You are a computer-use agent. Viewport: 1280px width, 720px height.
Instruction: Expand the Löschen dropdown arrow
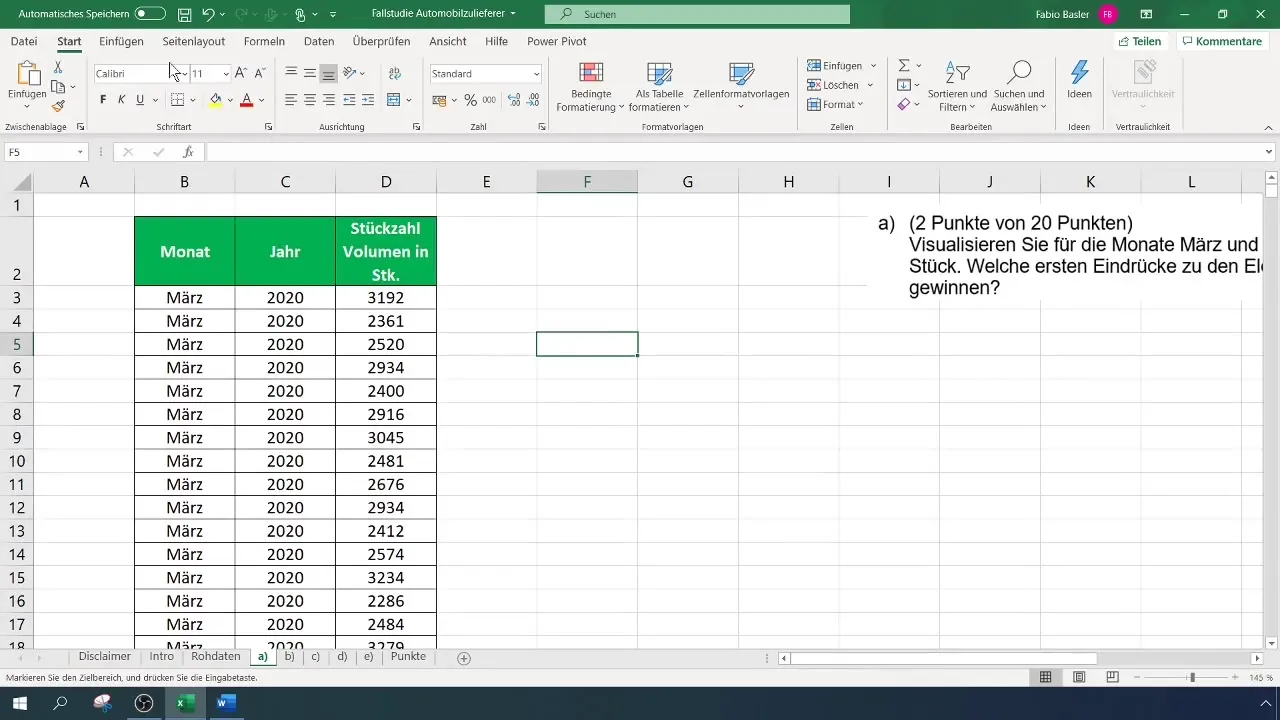pos(872,86)
